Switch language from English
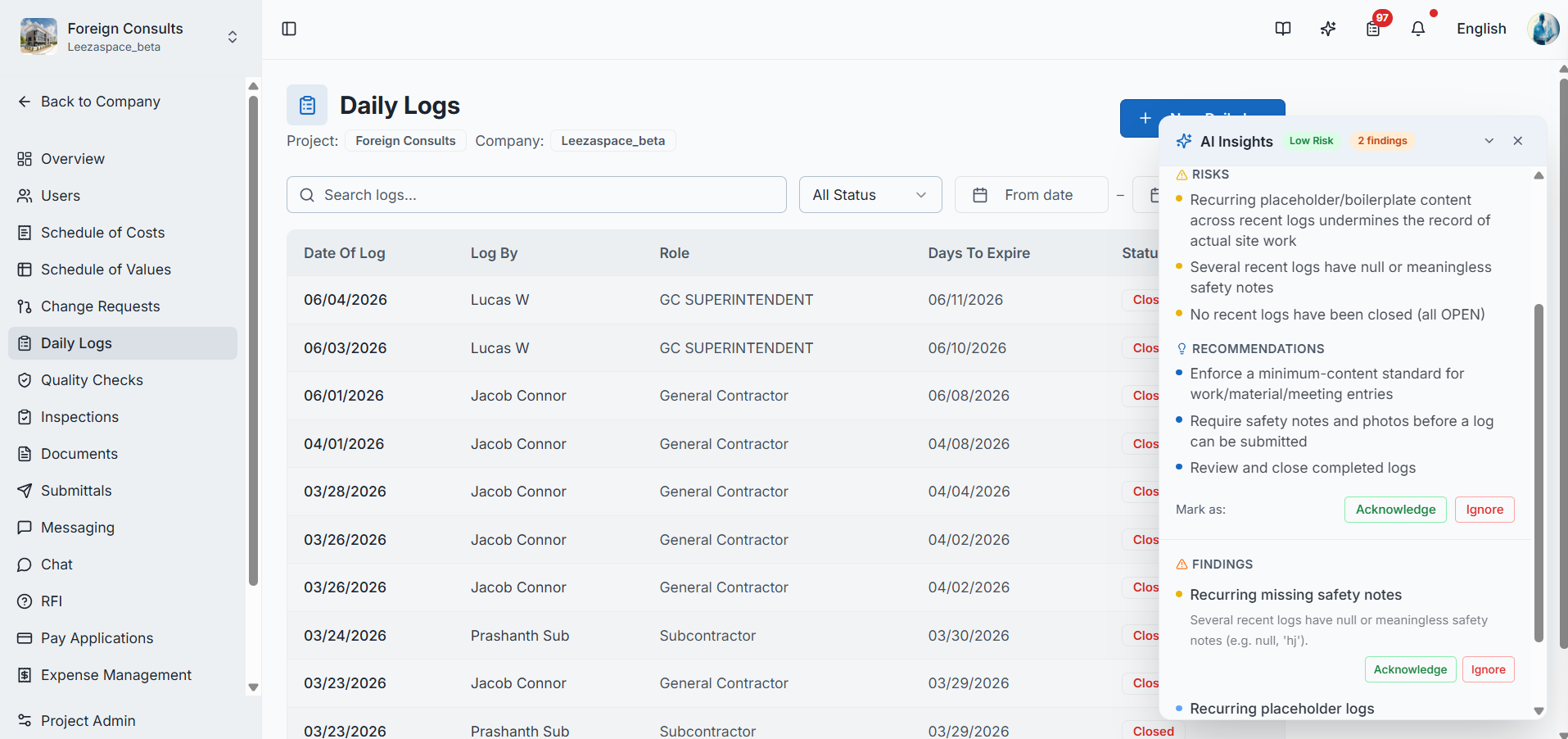Screen dimensions: 1568x739 click(x=1481, y=29)
